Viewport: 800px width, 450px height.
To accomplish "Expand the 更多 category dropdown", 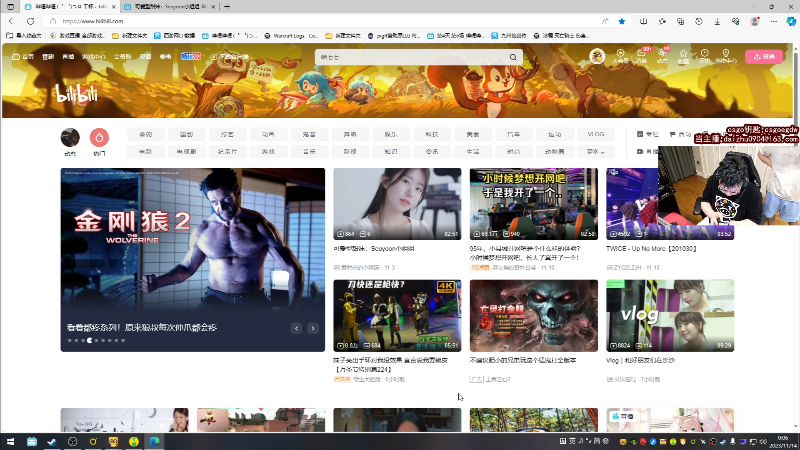I will [595, 152].
